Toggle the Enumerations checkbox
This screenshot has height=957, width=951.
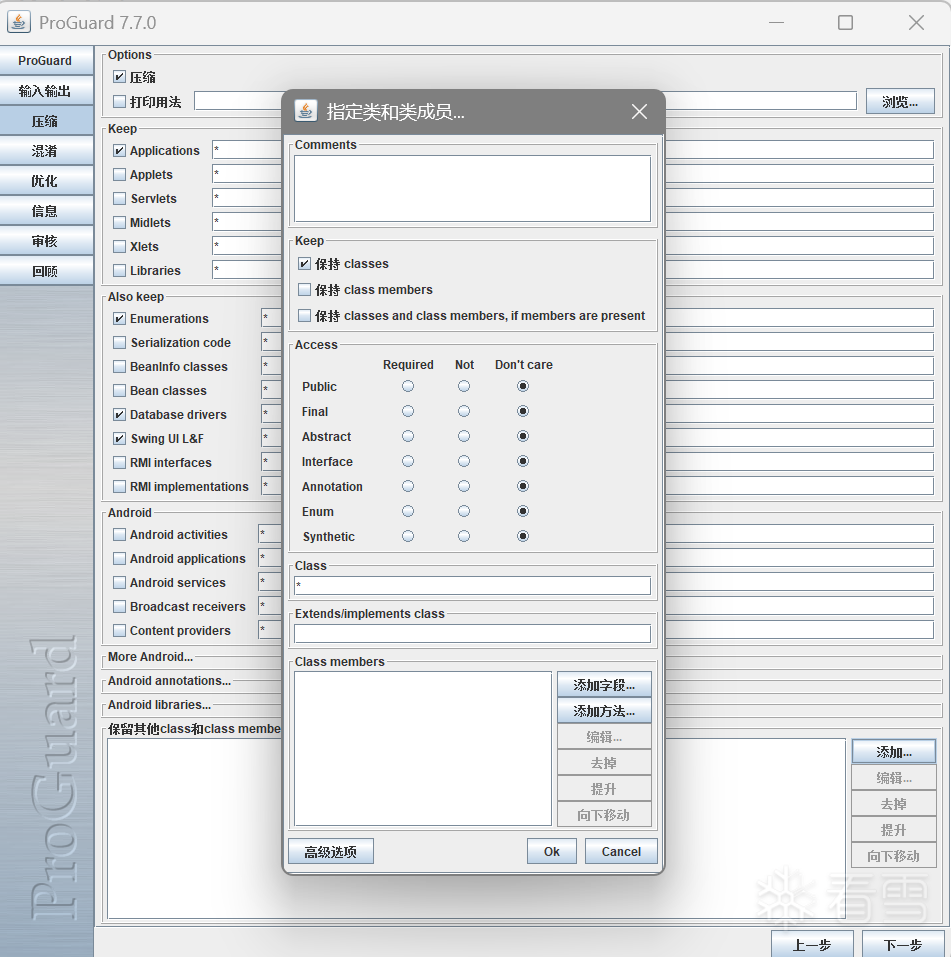[x=120, y=319]
